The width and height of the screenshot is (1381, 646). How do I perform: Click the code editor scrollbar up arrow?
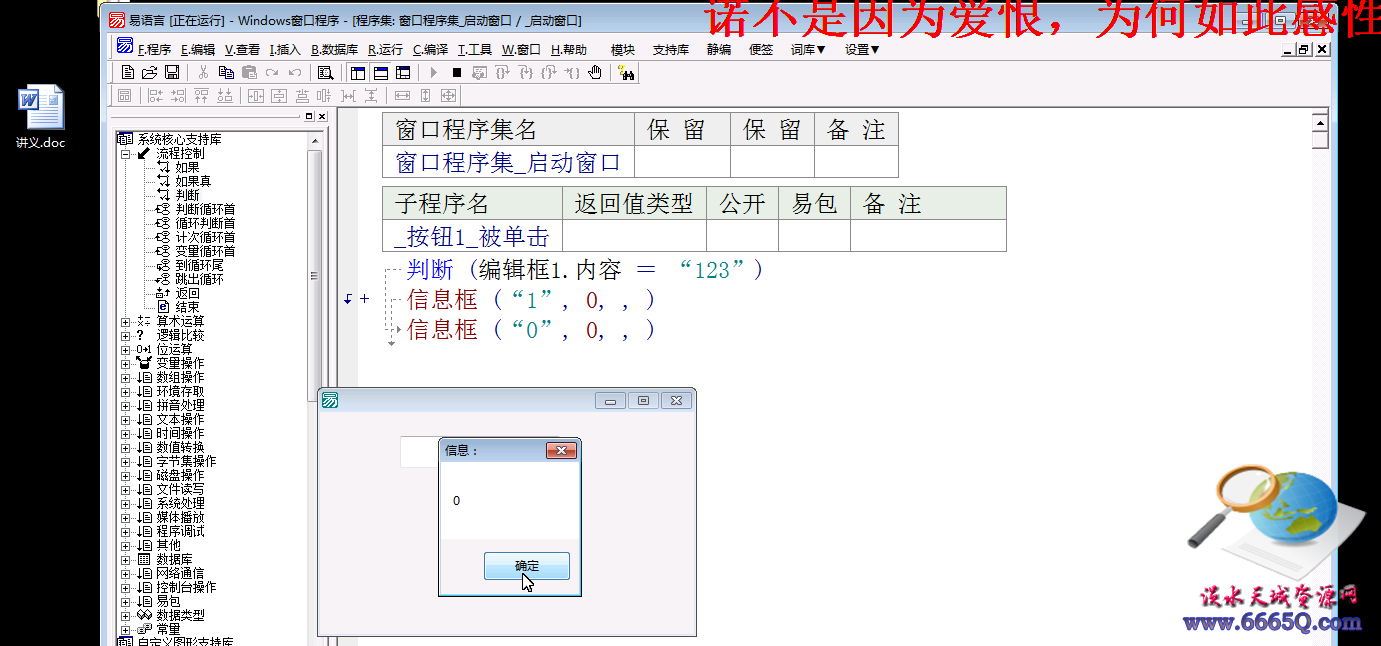pyautogui.click(x=1320, y=122)
